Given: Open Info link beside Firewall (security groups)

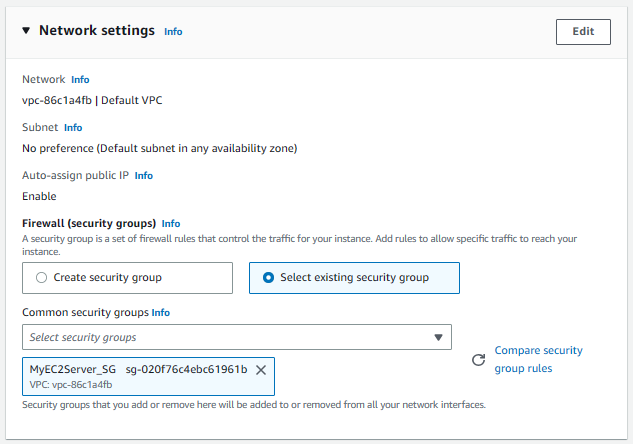Looking at the screenshot, I should click(171, 224).
